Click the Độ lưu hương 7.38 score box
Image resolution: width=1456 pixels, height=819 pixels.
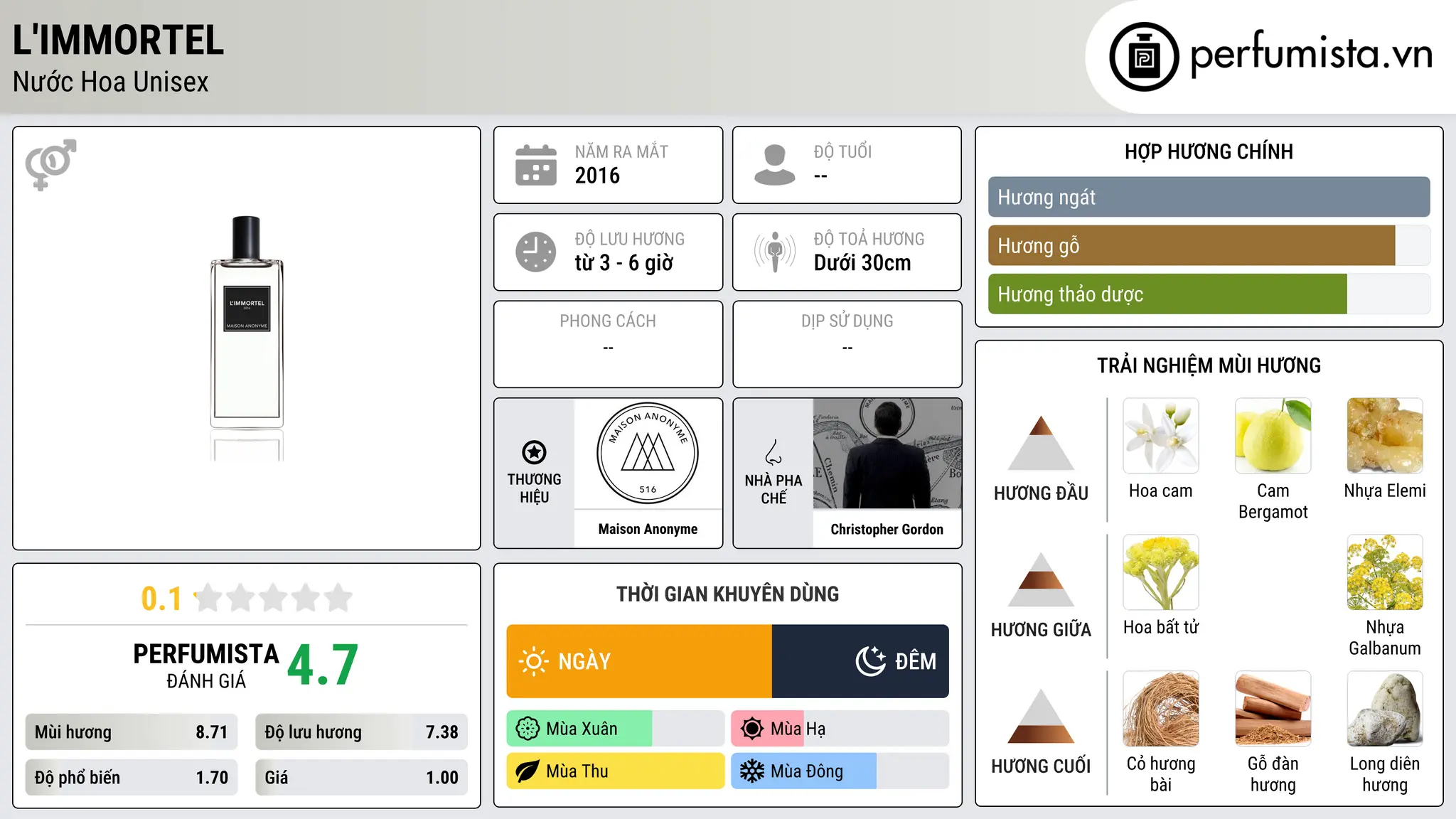(x=361, y=732)
